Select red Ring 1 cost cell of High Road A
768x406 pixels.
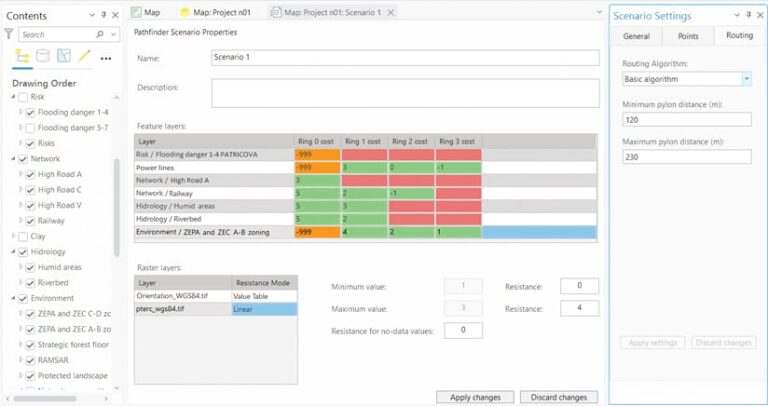point(364,180)
